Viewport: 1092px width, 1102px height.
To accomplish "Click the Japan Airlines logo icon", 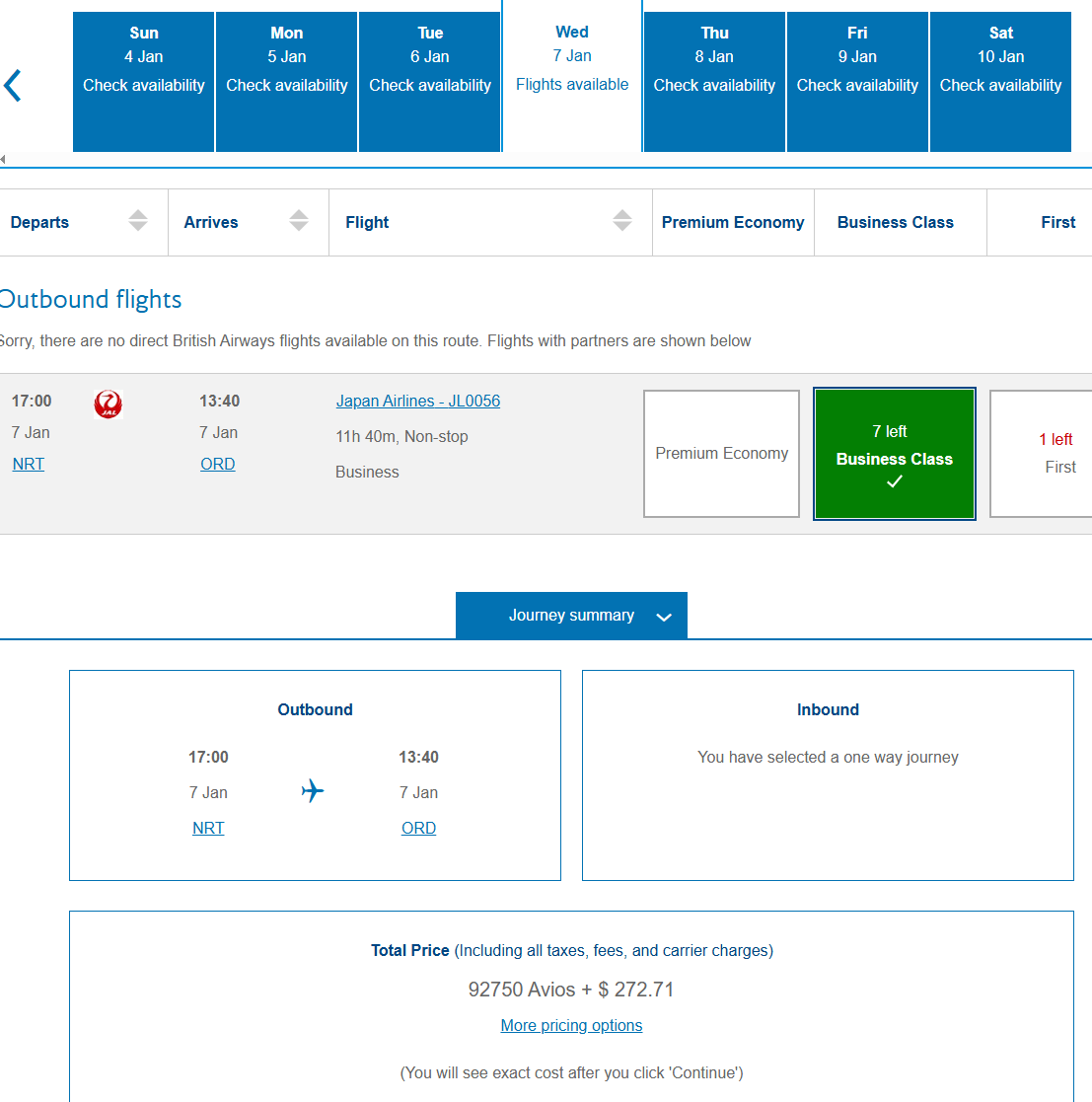I will [109, 404].
